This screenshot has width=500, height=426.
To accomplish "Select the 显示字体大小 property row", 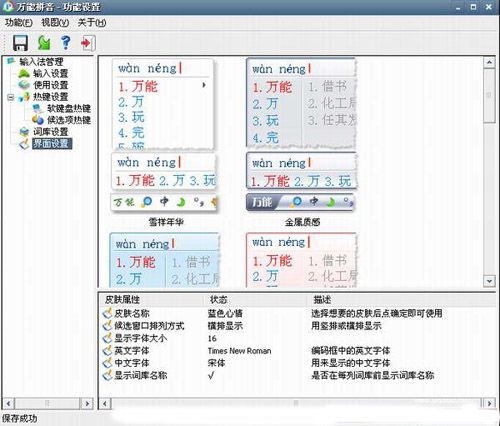I will coord(297,338).
